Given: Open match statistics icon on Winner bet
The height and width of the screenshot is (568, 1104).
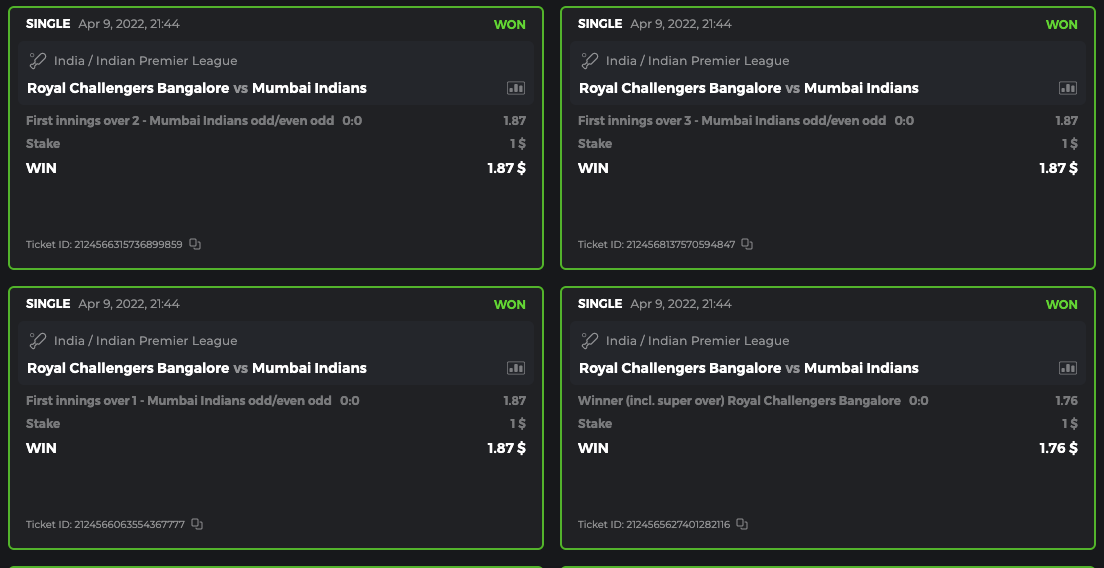Looking at the screenshot, I should pos(1068,368).
